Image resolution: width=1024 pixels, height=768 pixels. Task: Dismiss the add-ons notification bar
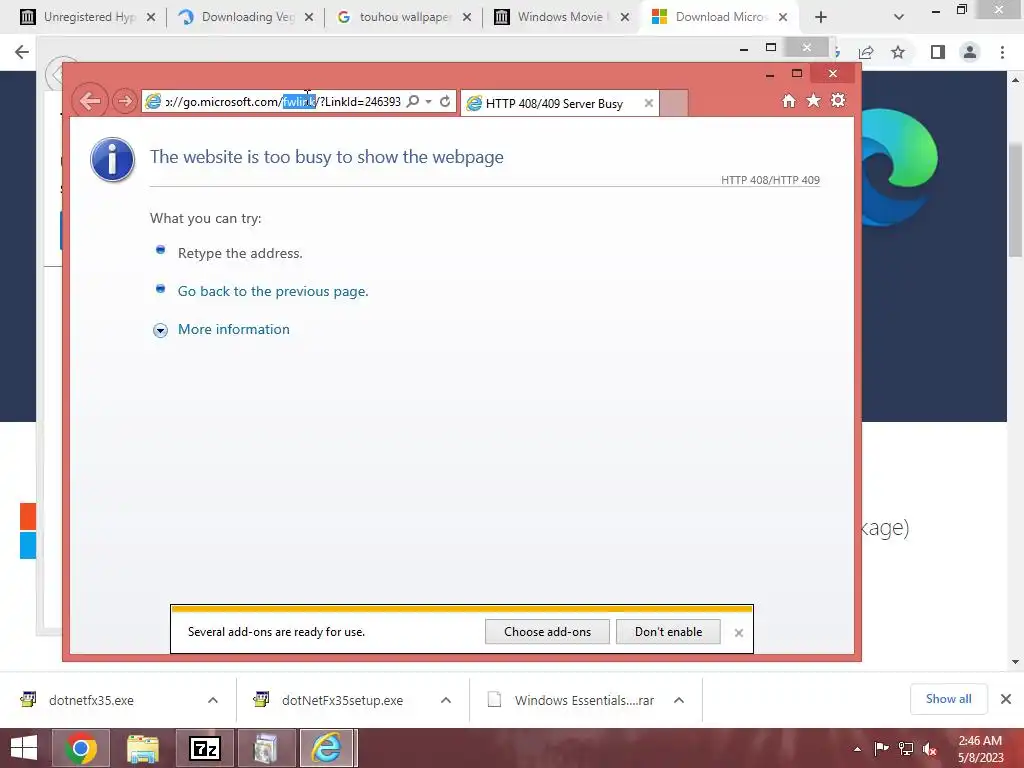(x=739, y=633)
